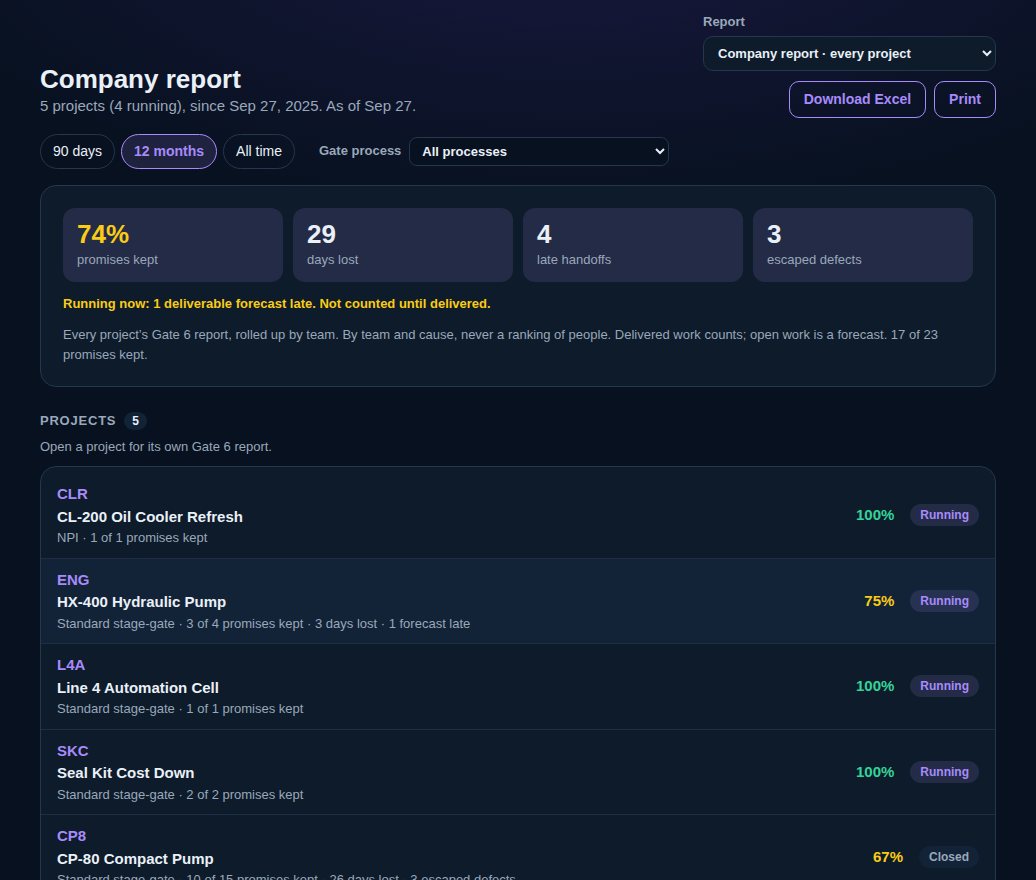Click the 74% promises kept card
Viewport: 1036px width, 880px height.
click(x=172, y=245)
